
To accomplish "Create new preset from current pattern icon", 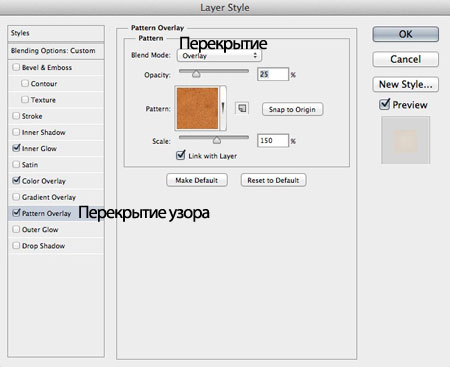I will [242, 108].
